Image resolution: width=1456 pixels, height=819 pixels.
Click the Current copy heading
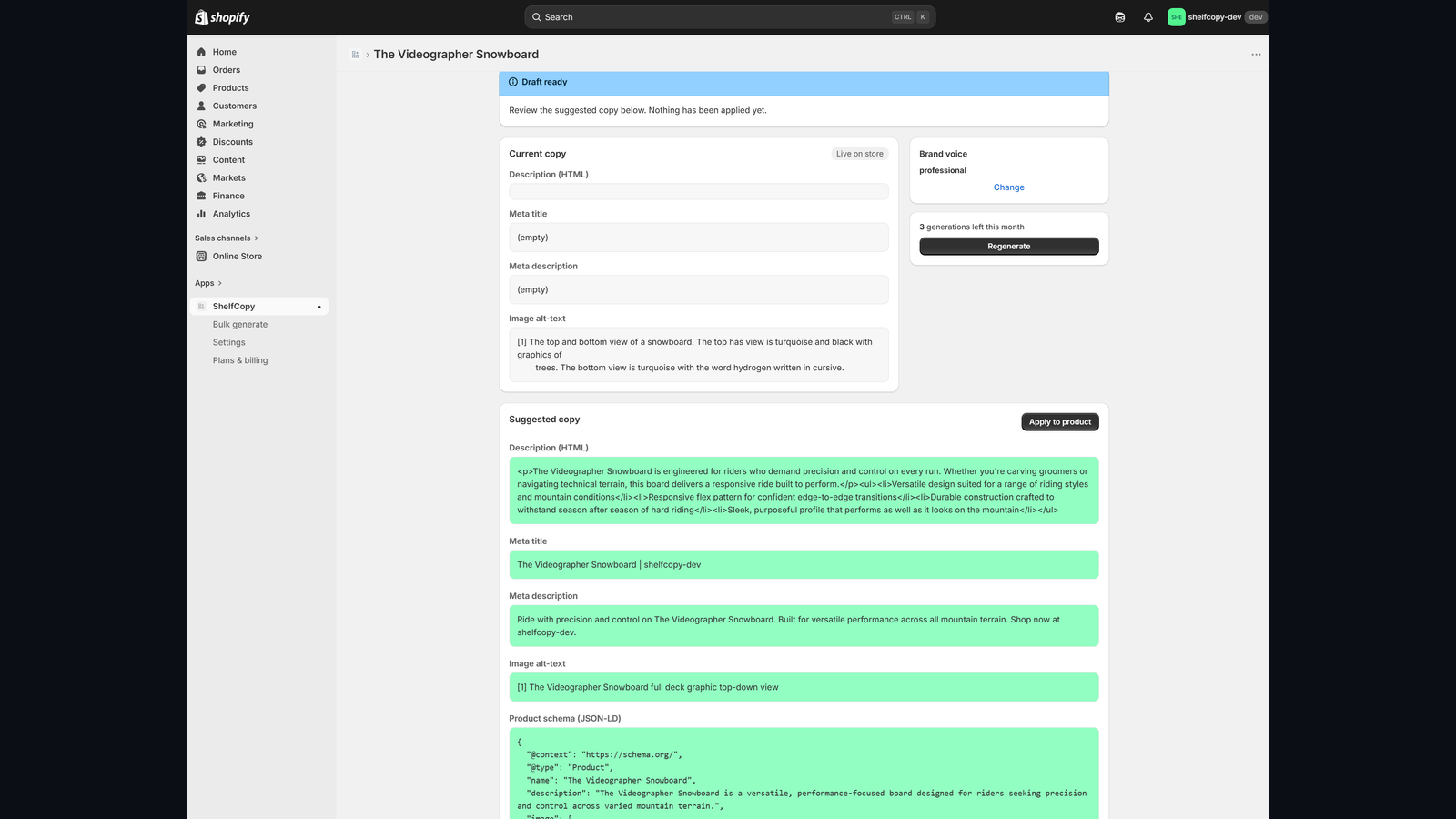click(537, 154)
